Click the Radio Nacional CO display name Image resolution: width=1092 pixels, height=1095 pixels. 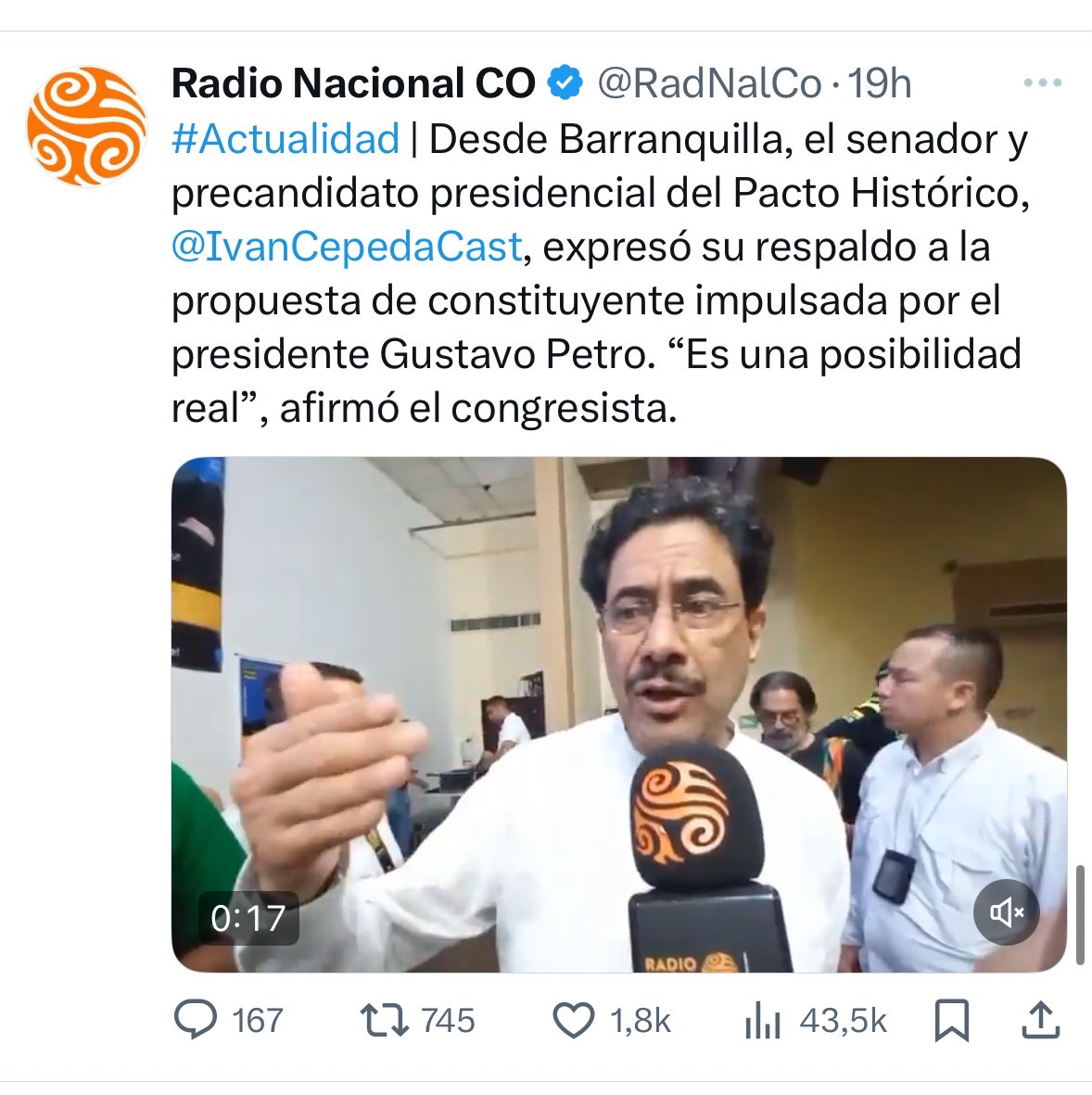[x=353, y=83]
